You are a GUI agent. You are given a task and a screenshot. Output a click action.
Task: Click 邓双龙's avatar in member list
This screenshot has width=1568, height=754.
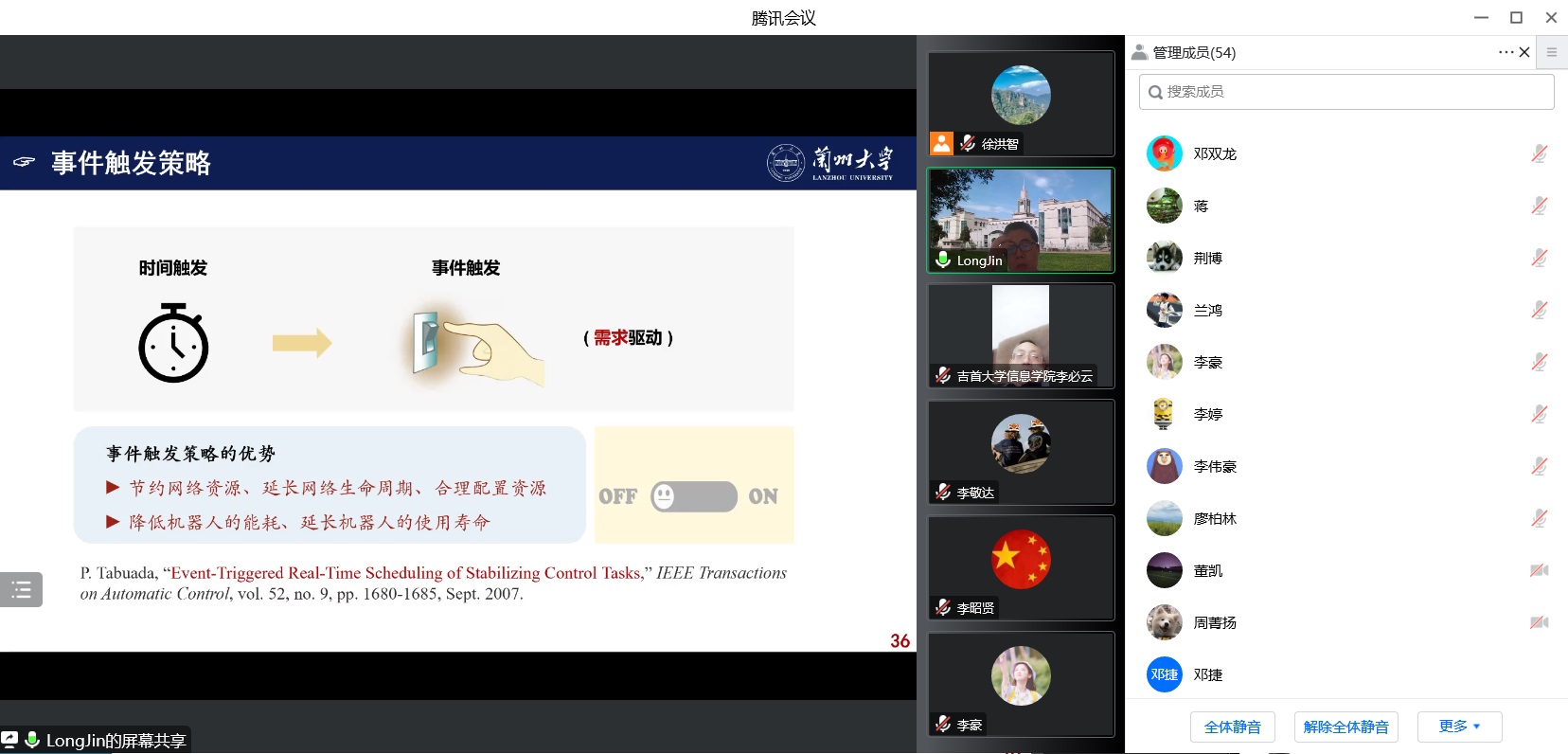1165,153
